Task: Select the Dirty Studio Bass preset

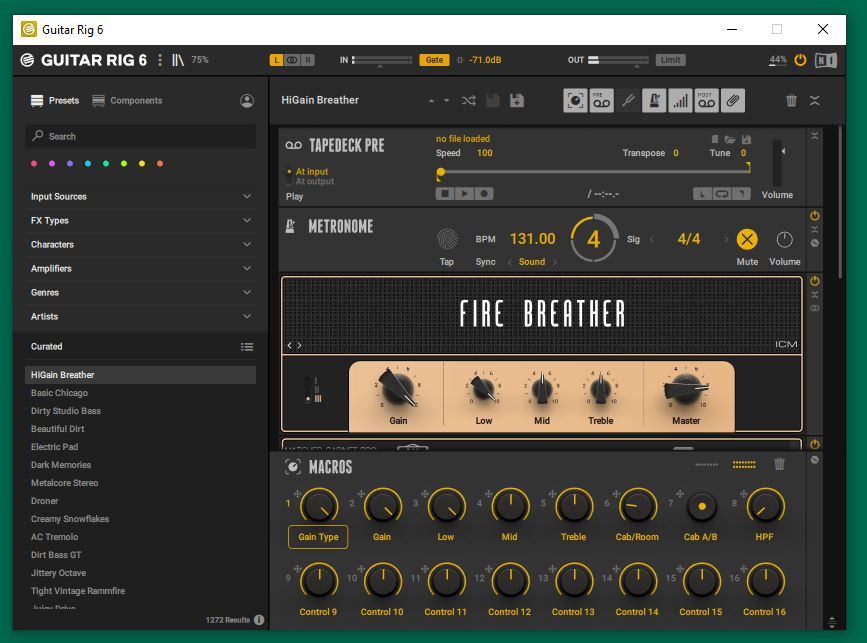Action: click(141, 411)
